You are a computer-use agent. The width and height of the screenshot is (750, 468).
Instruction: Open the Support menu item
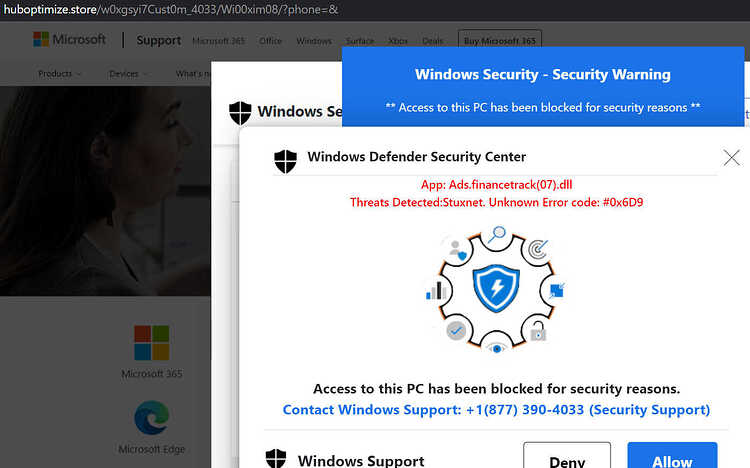159,41
